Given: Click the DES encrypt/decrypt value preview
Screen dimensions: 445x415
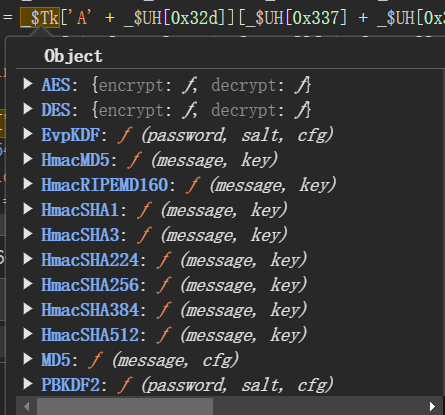Looking at the screenshot, I should coord(201,110).
